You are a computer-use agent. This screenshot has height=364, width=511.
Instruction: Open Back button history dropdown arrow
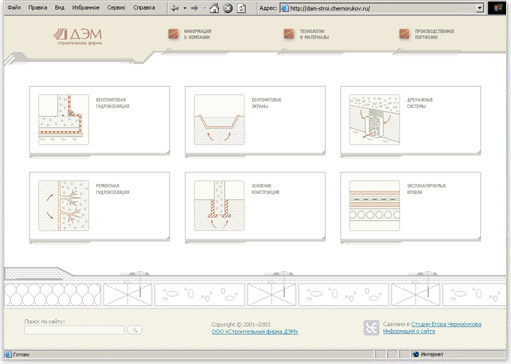tap(185, 8)
